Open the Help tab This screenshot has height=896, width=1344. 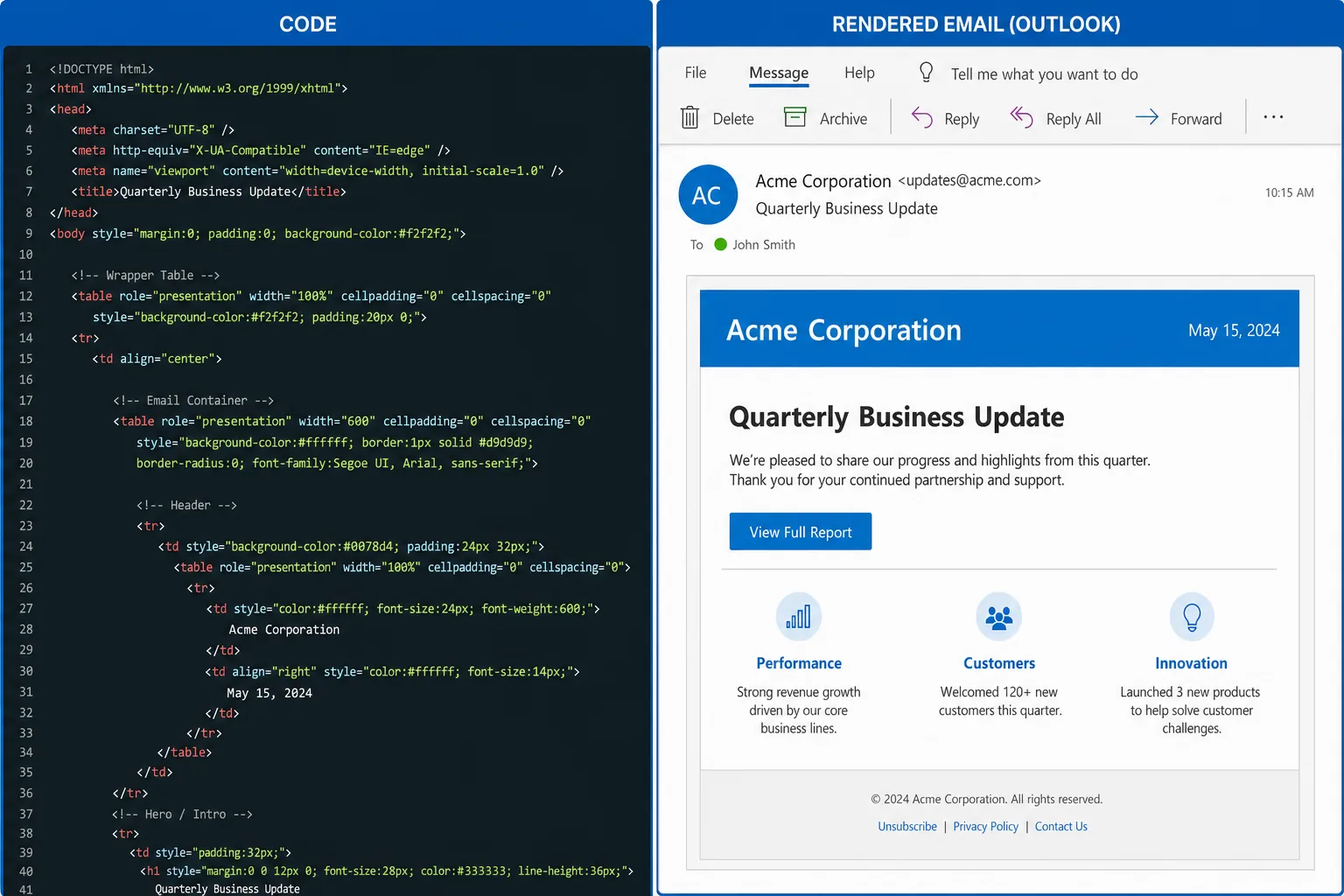tap(859, 73)
